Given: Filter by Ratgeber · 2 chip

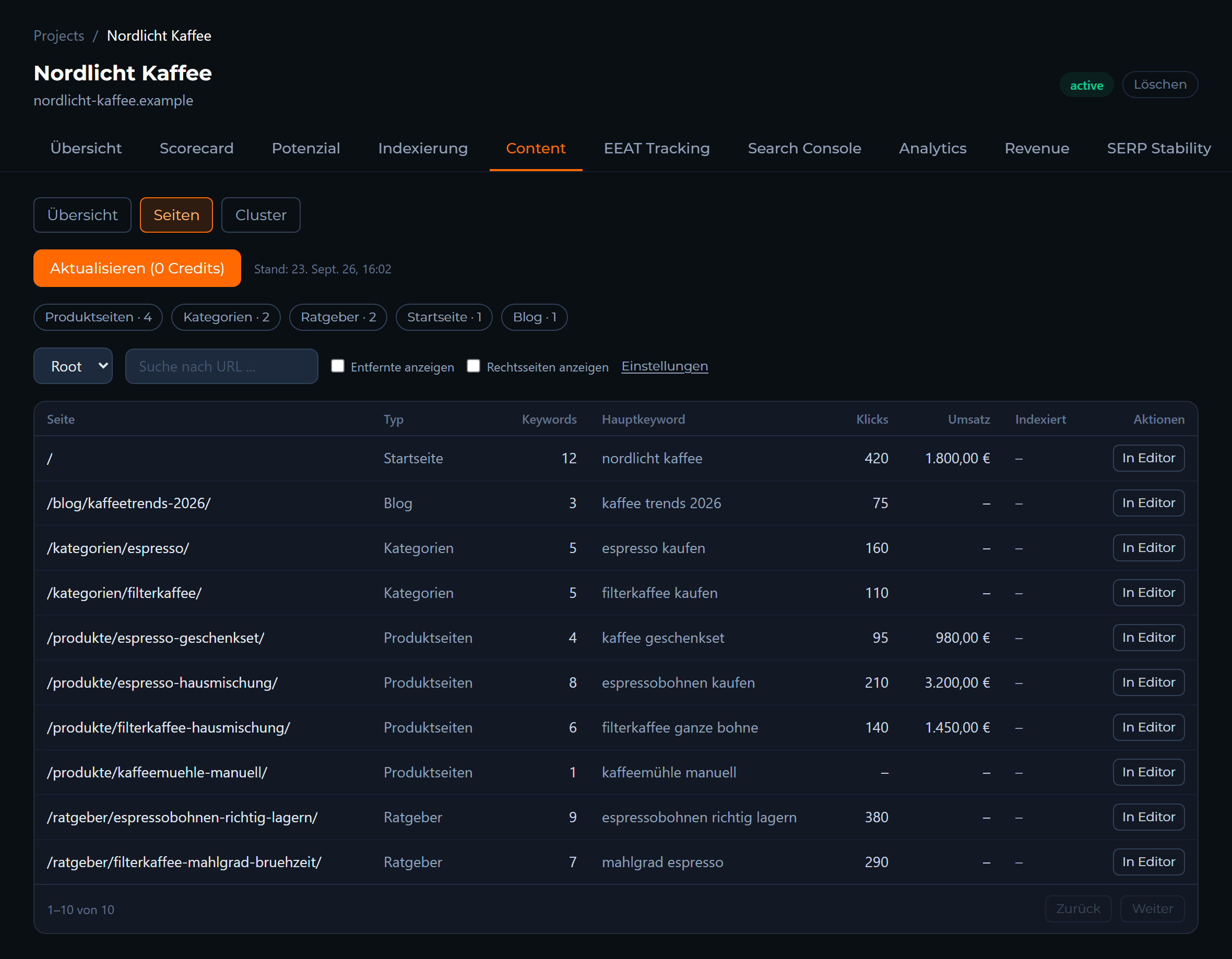Looking at the screenshot, I should tap(338, 317).
